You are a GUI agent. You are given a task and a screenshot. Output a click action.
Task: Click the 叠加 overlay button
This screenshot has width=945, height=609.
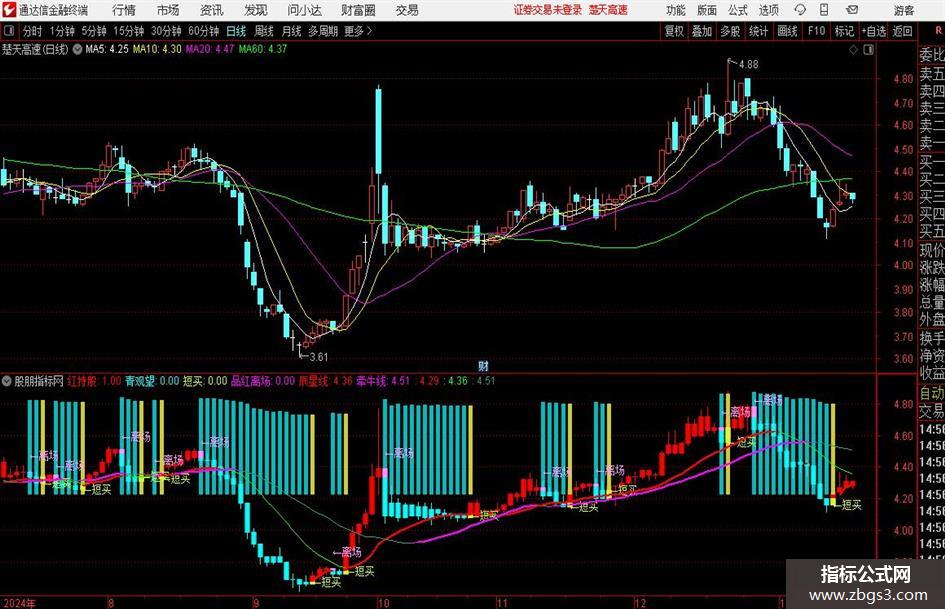(702, 31)
